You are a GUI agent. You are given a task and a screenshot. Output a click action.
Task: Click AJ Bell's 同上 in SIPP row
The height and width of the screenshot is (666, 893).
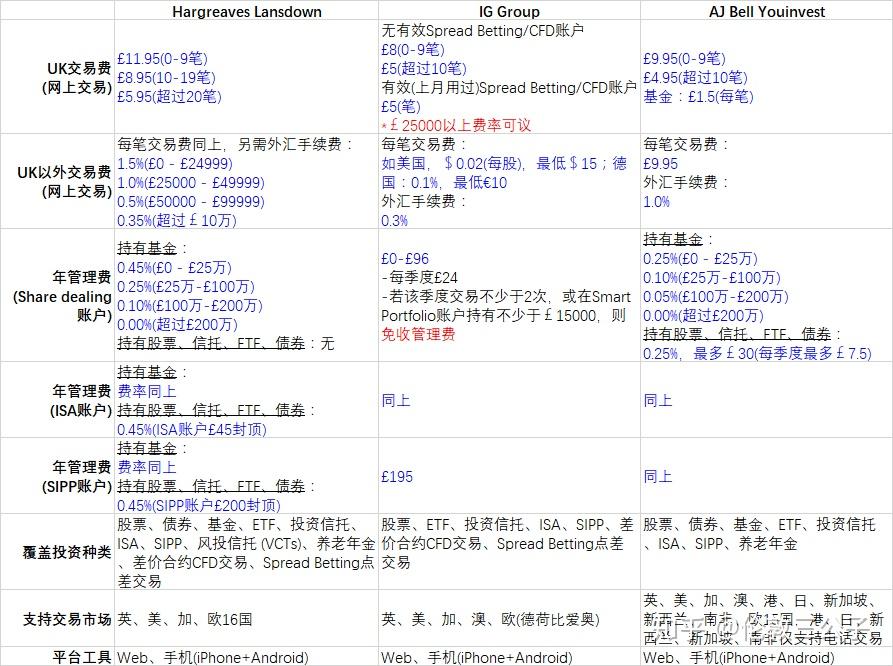click(x=658, y=477)
